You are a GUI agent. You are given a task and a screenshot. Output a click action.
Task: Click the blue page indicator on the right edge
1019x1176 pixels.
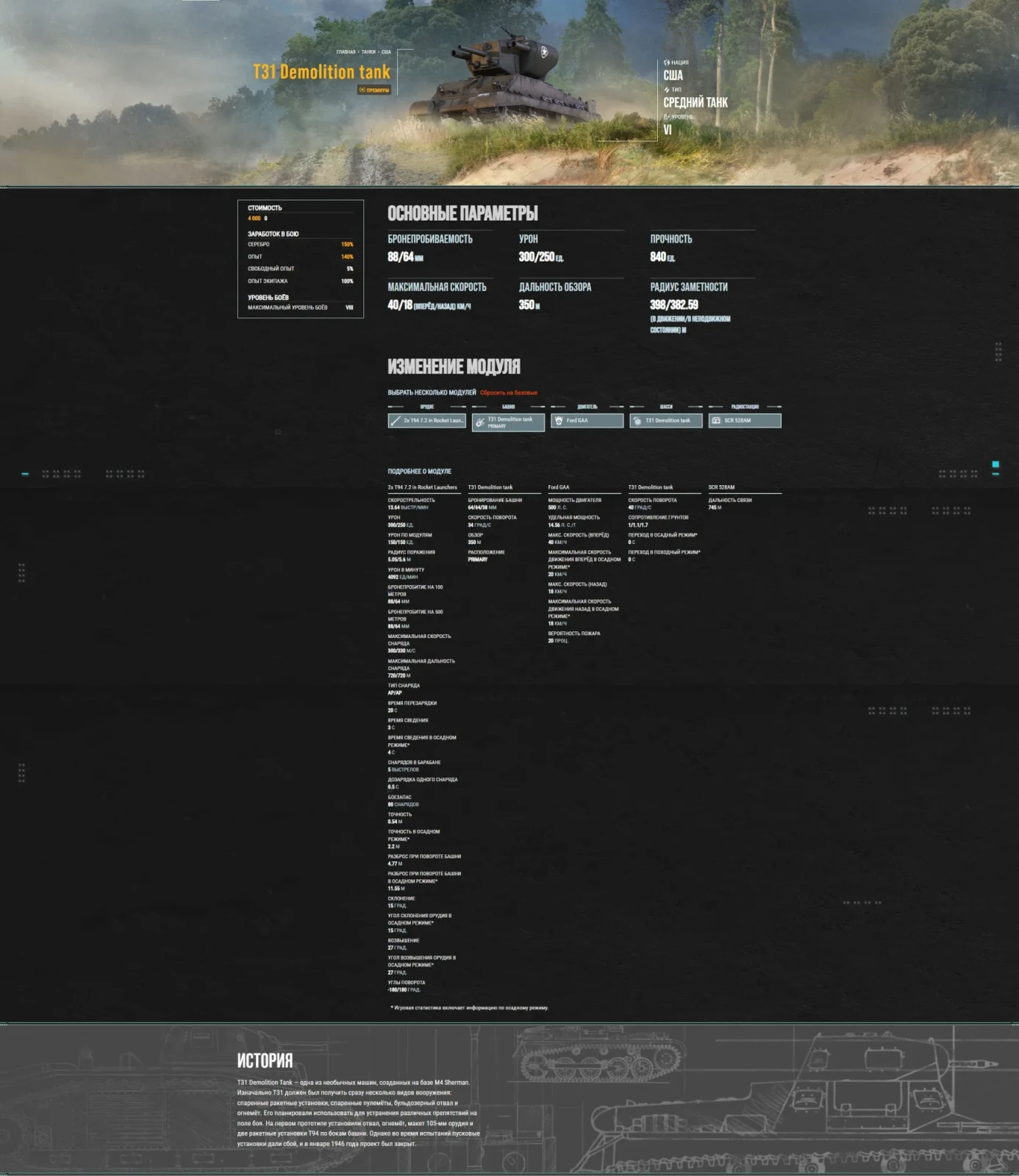point(995,465)
